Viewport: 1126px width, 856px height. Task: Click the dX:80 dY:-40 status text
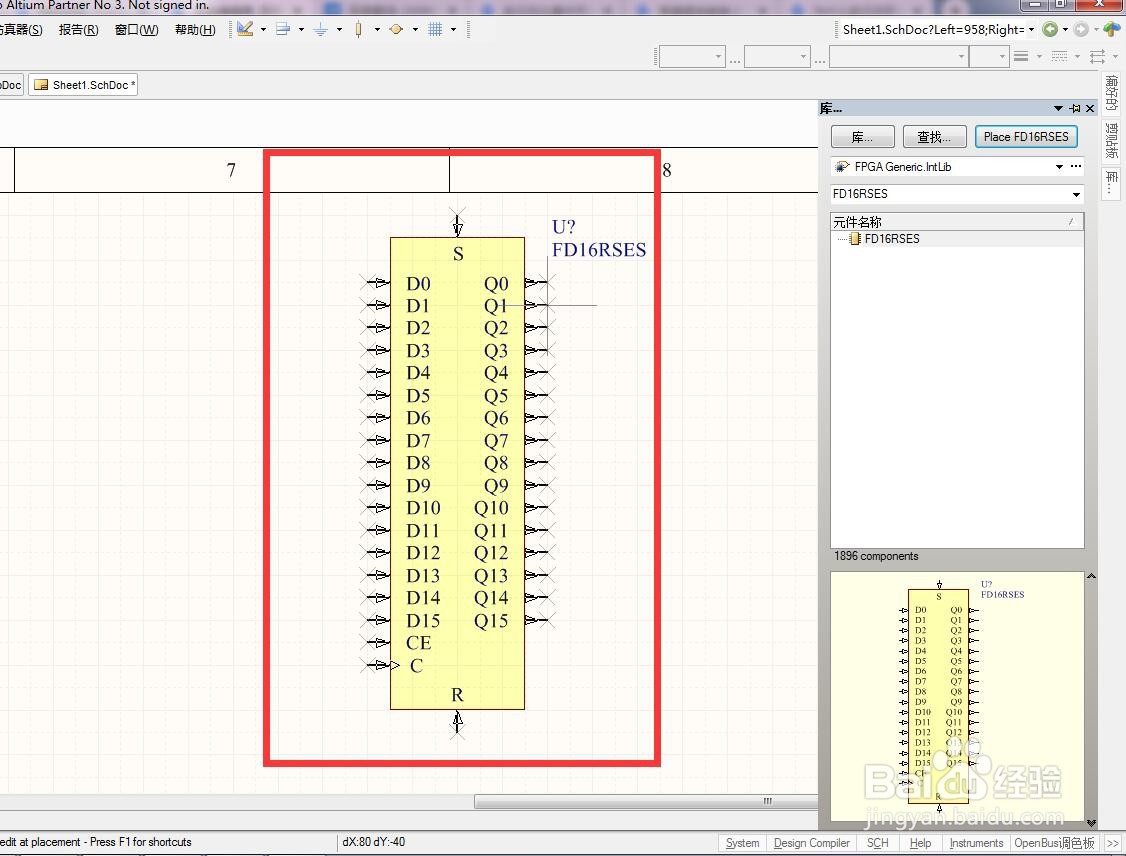click(373, 842)
